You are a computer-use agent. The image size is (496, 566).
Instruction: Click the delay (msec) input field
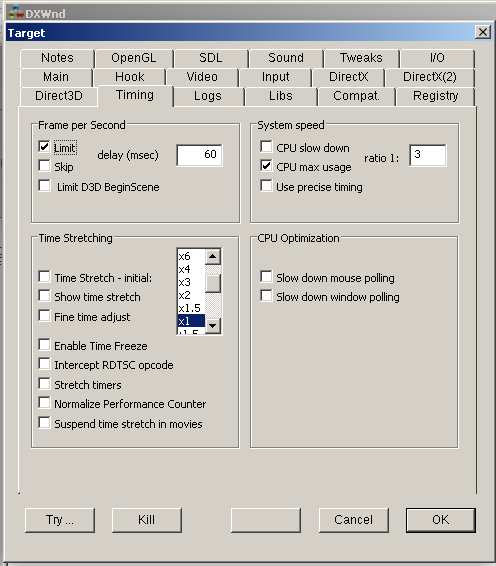click(x=200, y=155)
